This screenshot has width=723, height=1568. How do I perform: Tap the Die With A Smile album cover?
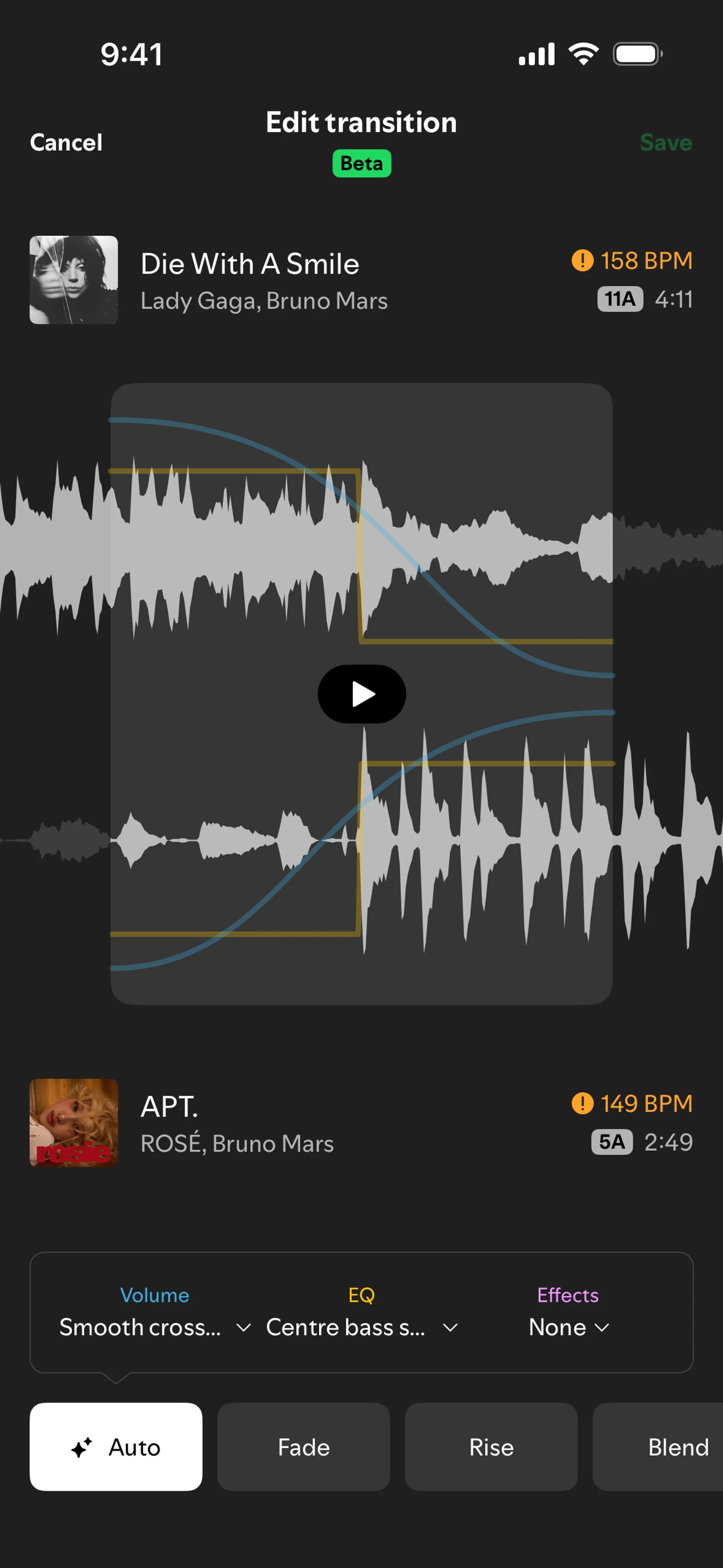pos(74,280)
